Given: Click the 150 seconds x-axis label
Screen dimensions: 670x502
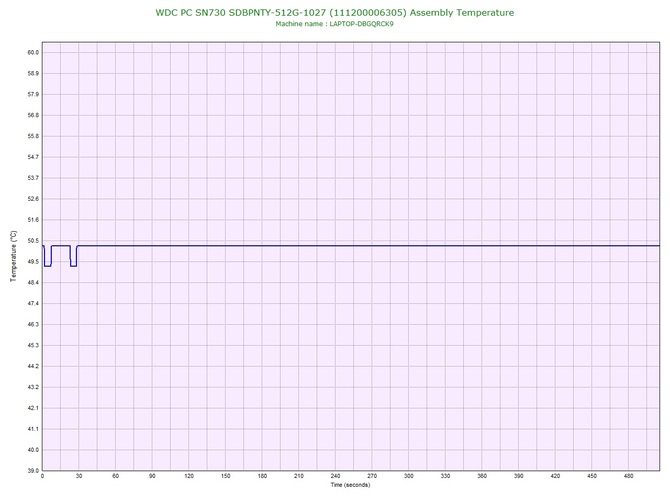Looking at the screenshot, I should 226,476.
